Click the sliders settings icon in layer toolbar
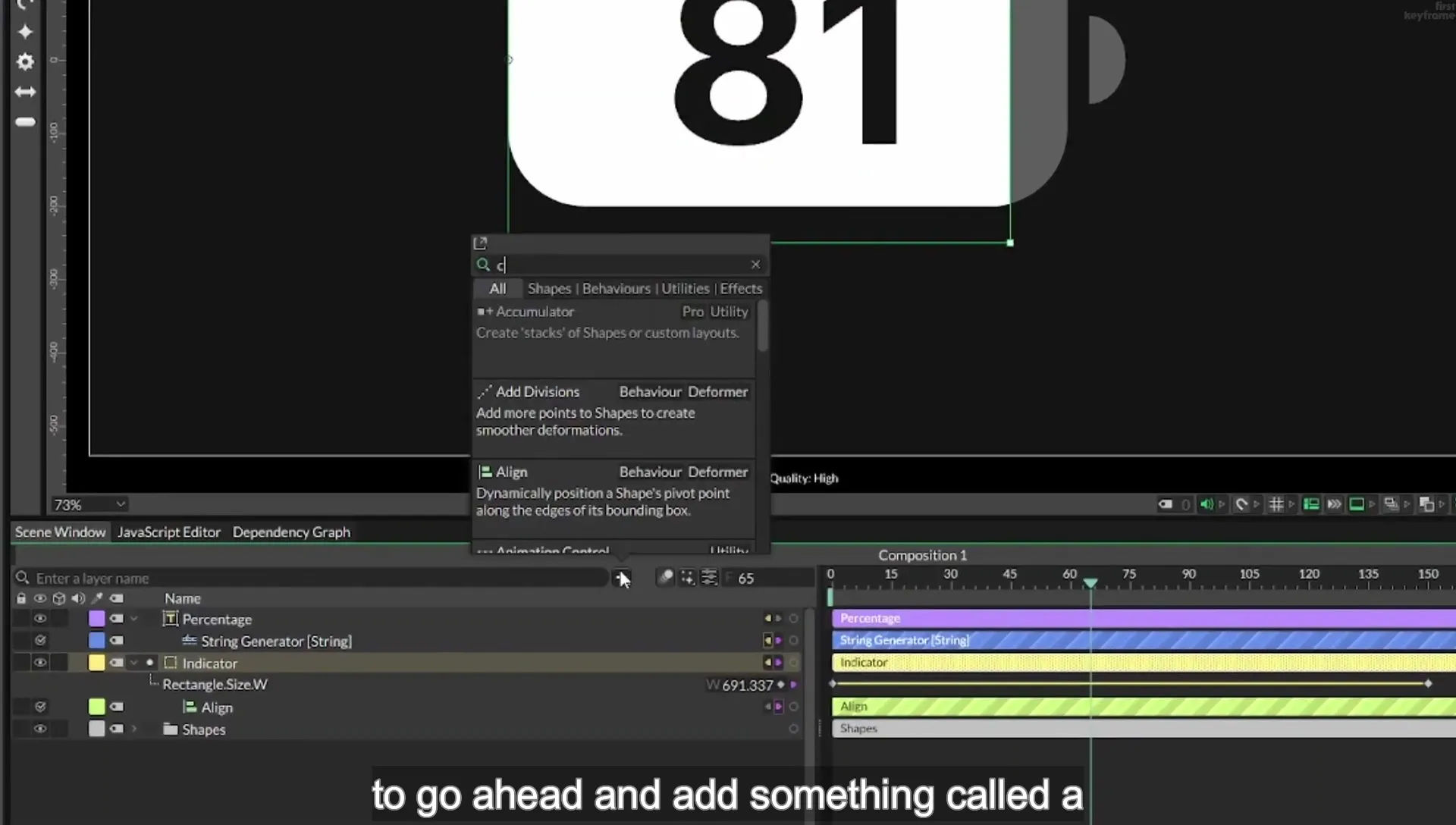 (709, 578)
